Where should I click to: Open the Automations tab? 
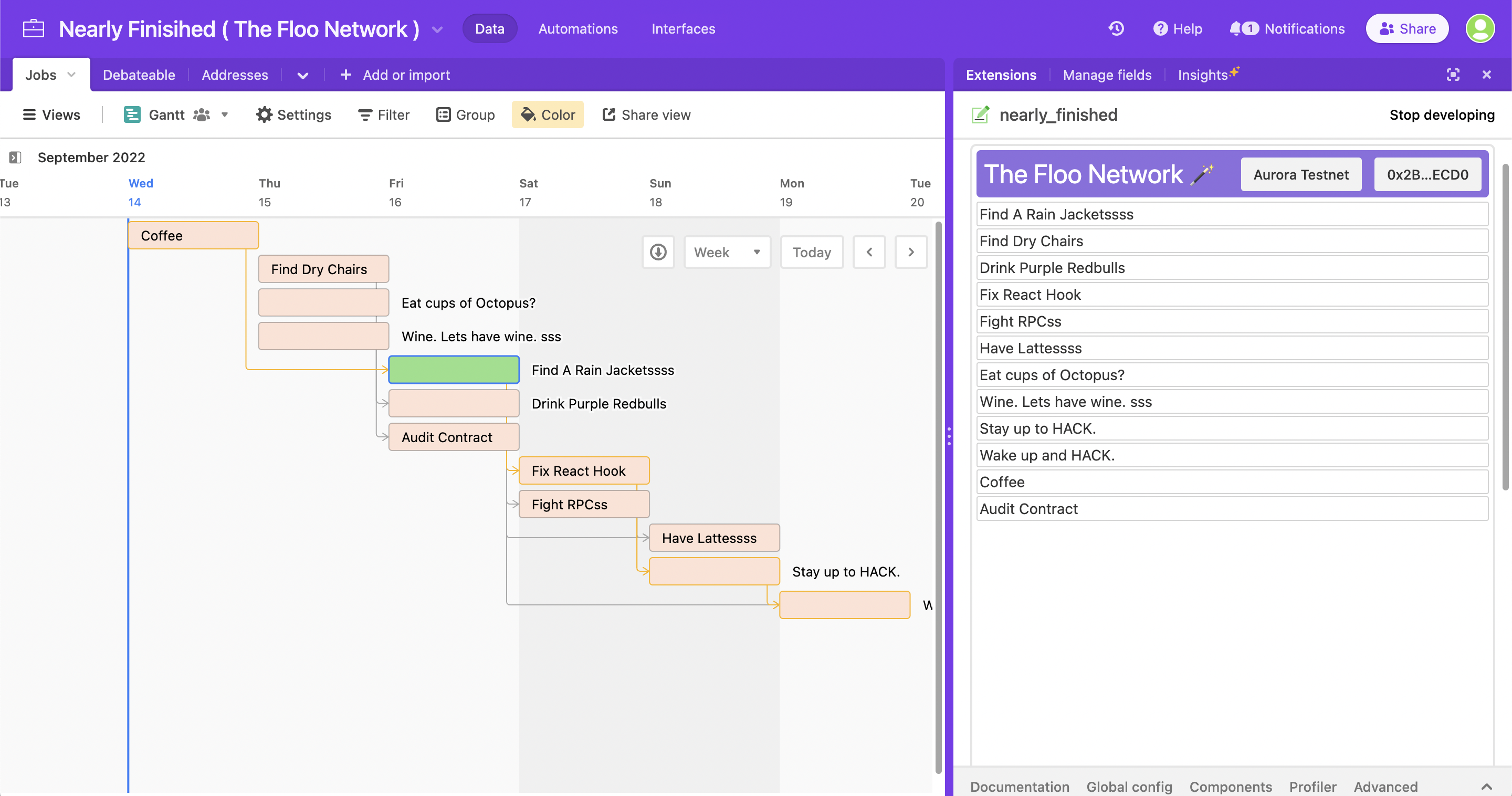click(x=577, y=28)
